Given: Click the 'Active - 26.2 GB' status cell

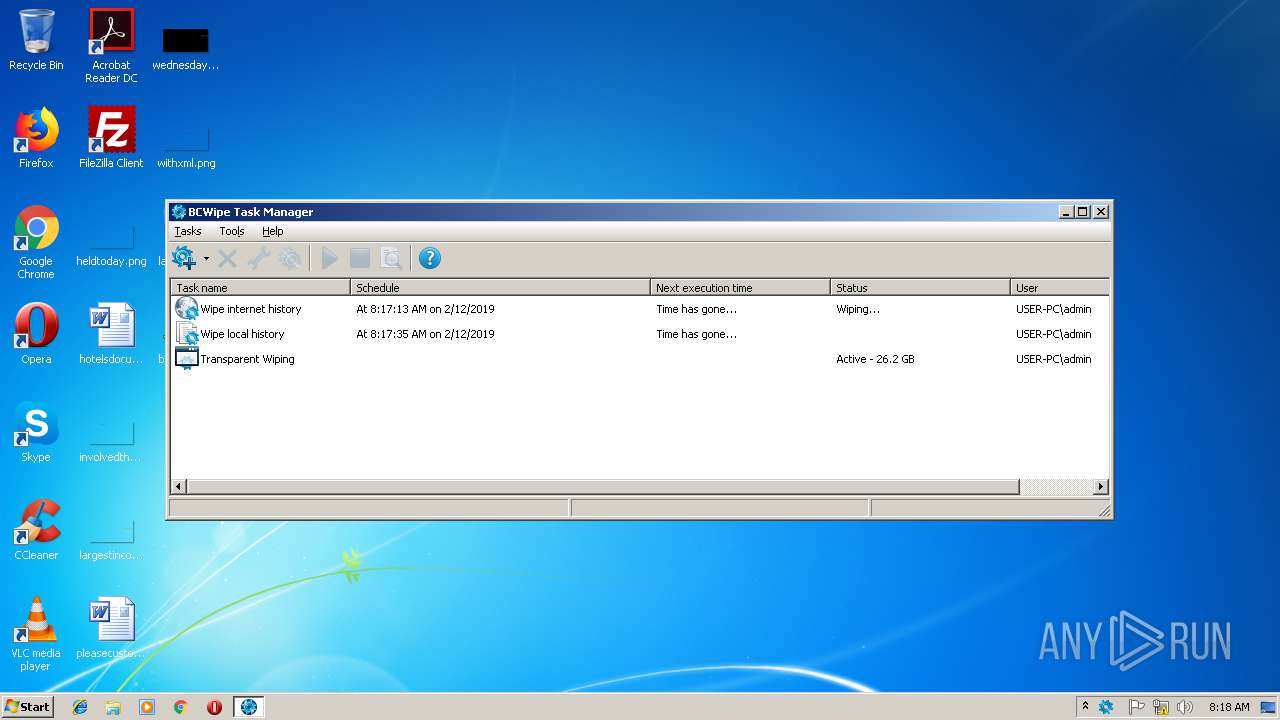Looking at the screenshot, I should tap(875, 359).
